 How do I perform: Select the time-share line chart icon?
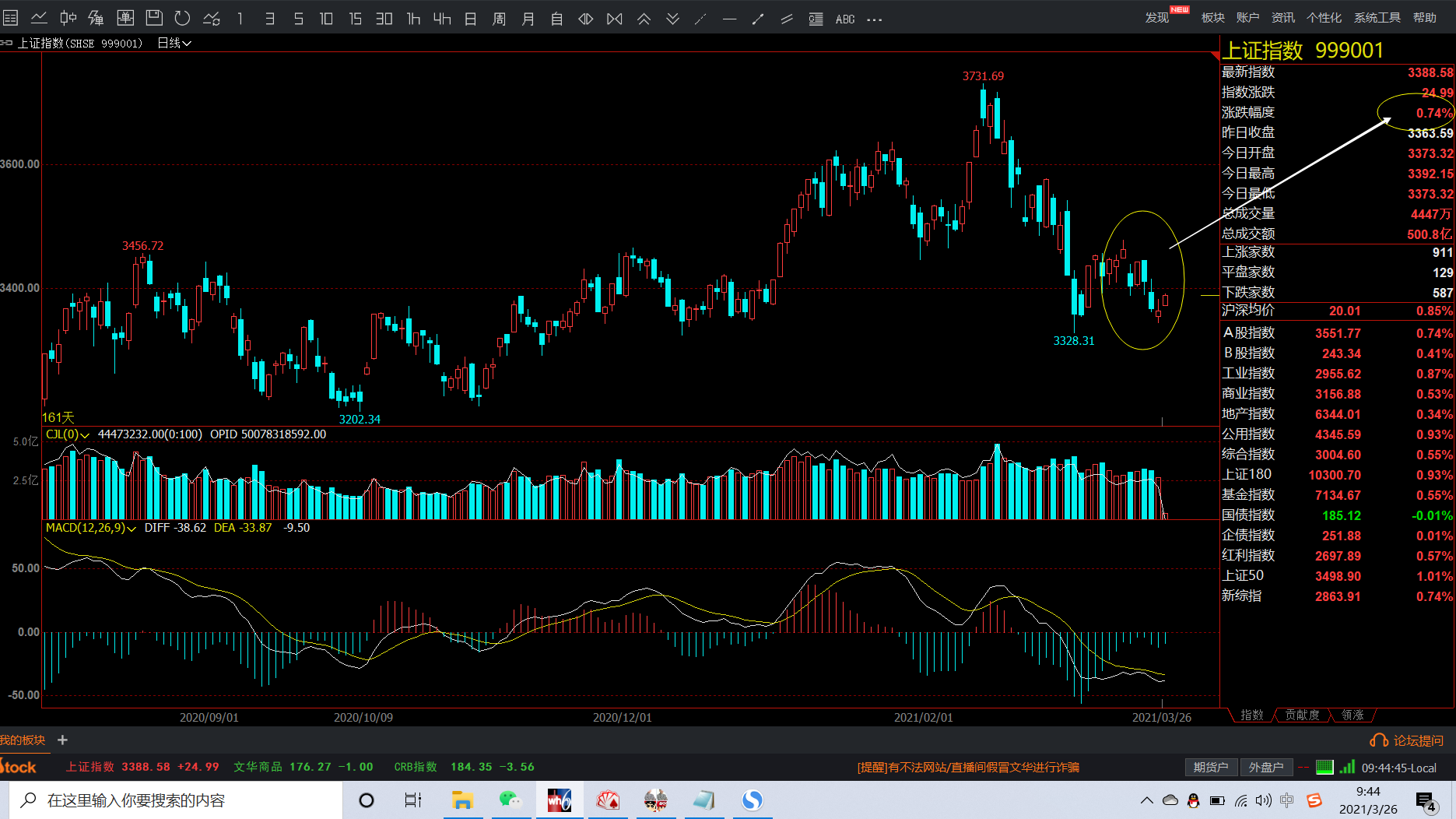(39, 18)
